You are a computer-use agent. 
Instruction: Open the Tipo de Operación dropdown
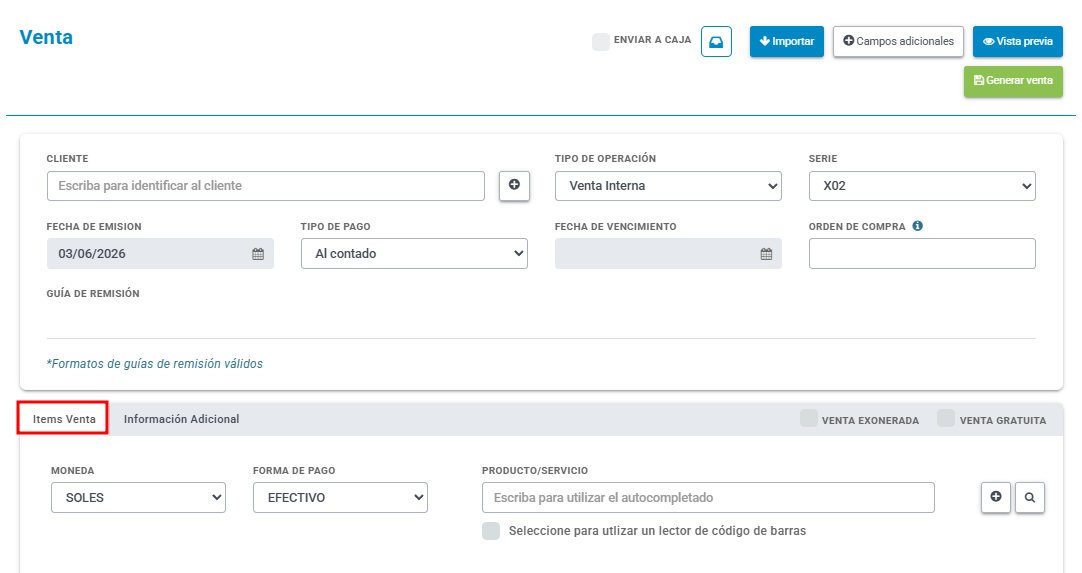coord(668,186)
